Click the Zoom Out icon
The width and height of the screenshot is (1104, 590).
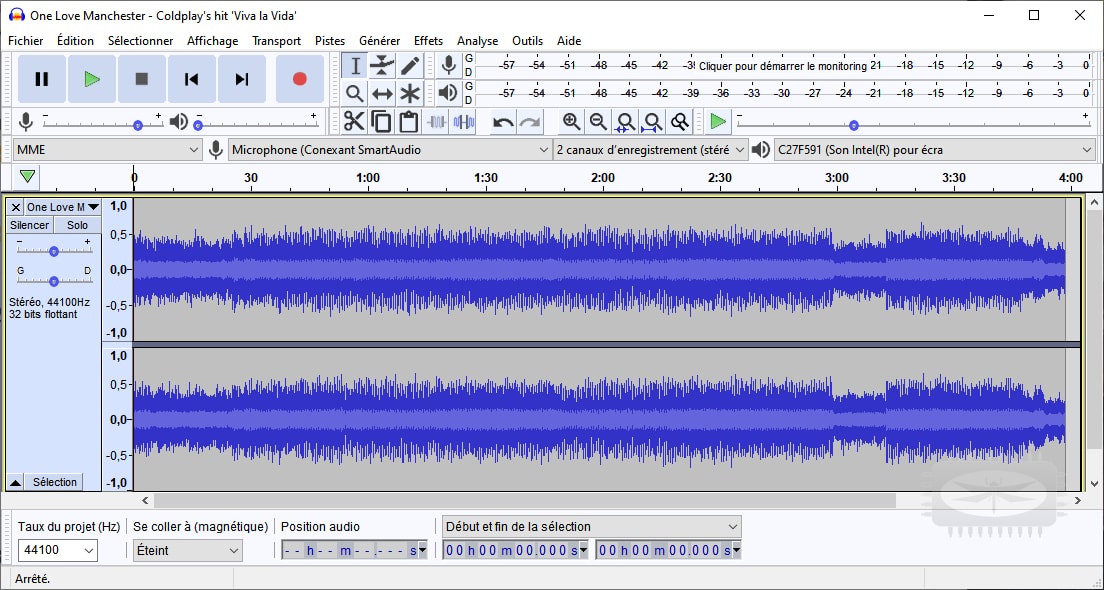(598, 122)
